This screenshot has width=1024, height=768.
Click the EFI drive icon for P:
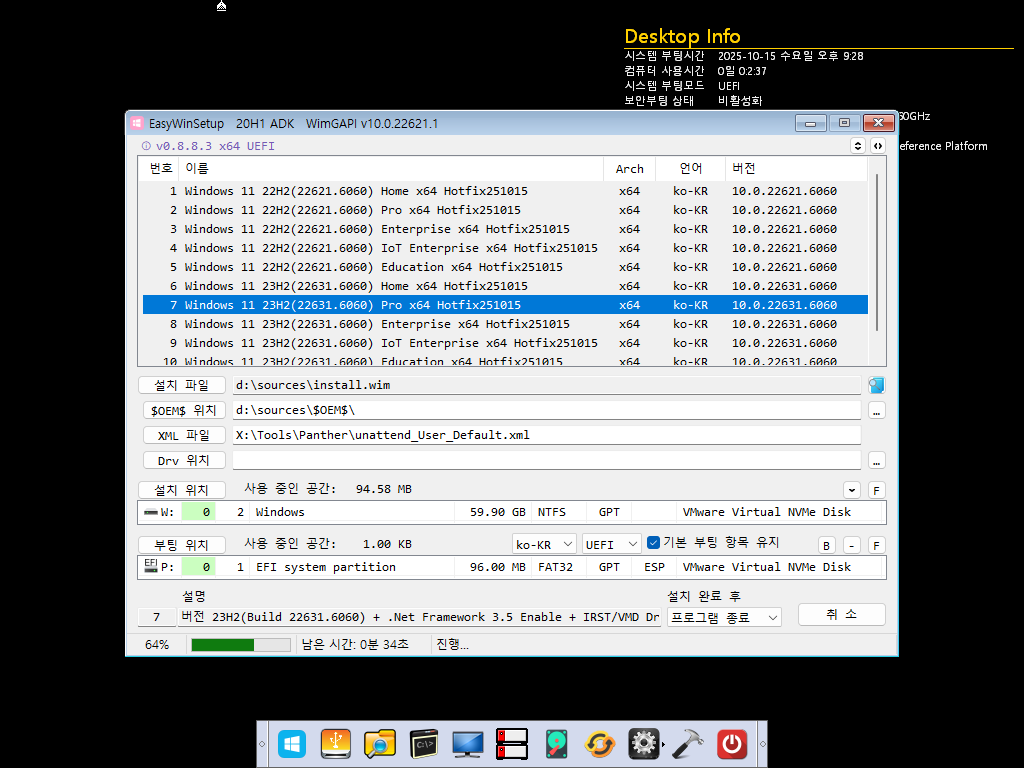[150, 566]
